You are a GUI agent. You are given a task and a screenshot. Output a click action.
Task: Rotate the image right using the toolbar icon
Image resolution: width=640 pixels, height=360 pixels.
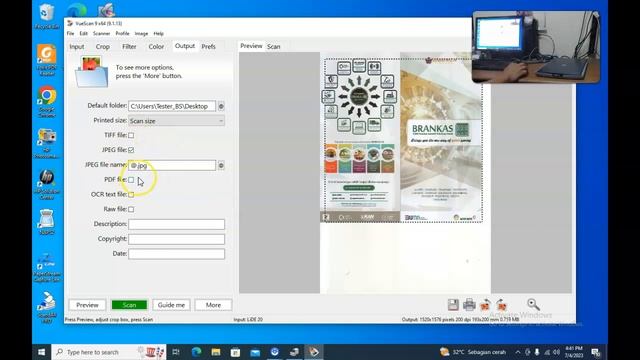click(x=502, y=305)
